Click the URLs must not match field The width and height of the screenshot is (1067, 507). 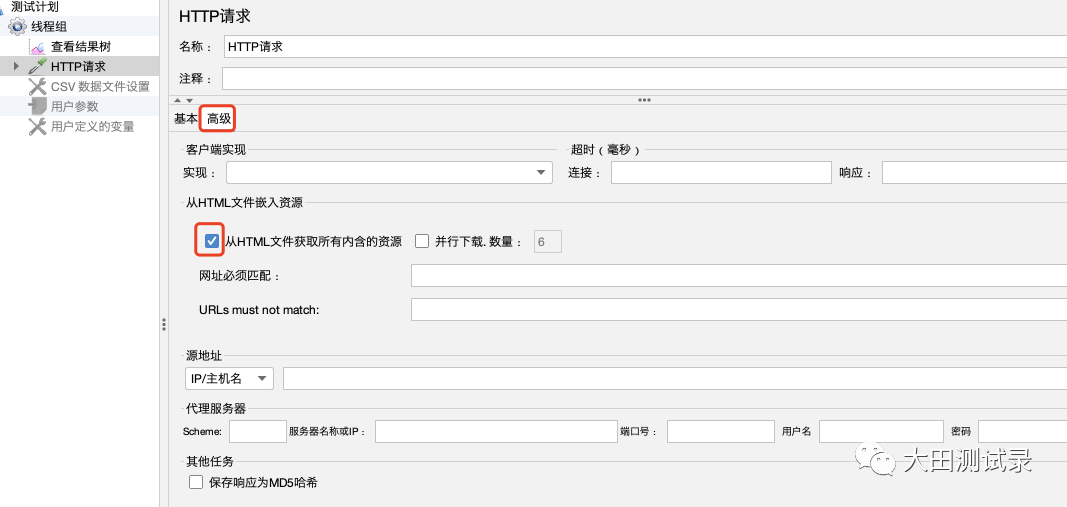point(739,310)
